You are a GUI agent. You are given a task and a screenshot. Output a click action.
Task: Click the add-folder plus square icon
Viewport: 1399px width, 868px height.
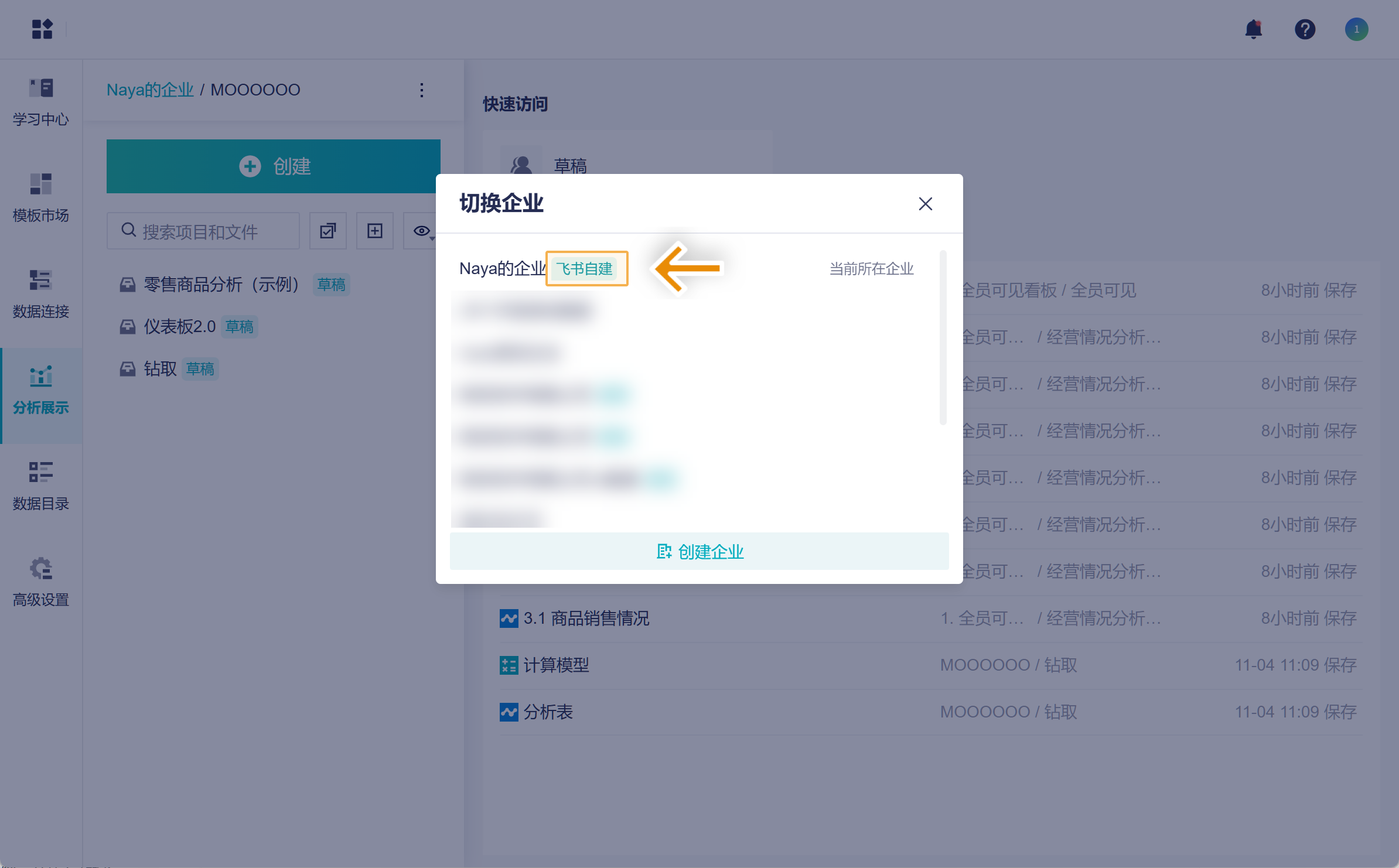click(x=375, y=231)
